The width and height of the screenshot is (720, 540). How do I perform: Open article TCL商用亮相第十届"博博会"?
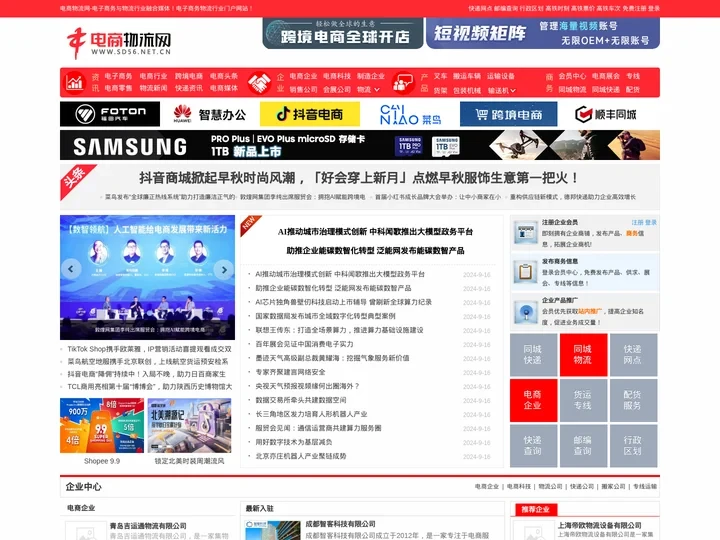coord(150,387)
